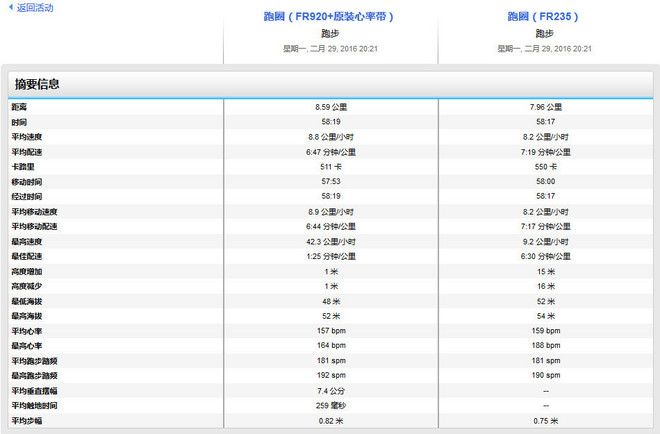Select the 平均配速 row label
The width and height of the screenshot is (660, 434).
click(27, 152)
